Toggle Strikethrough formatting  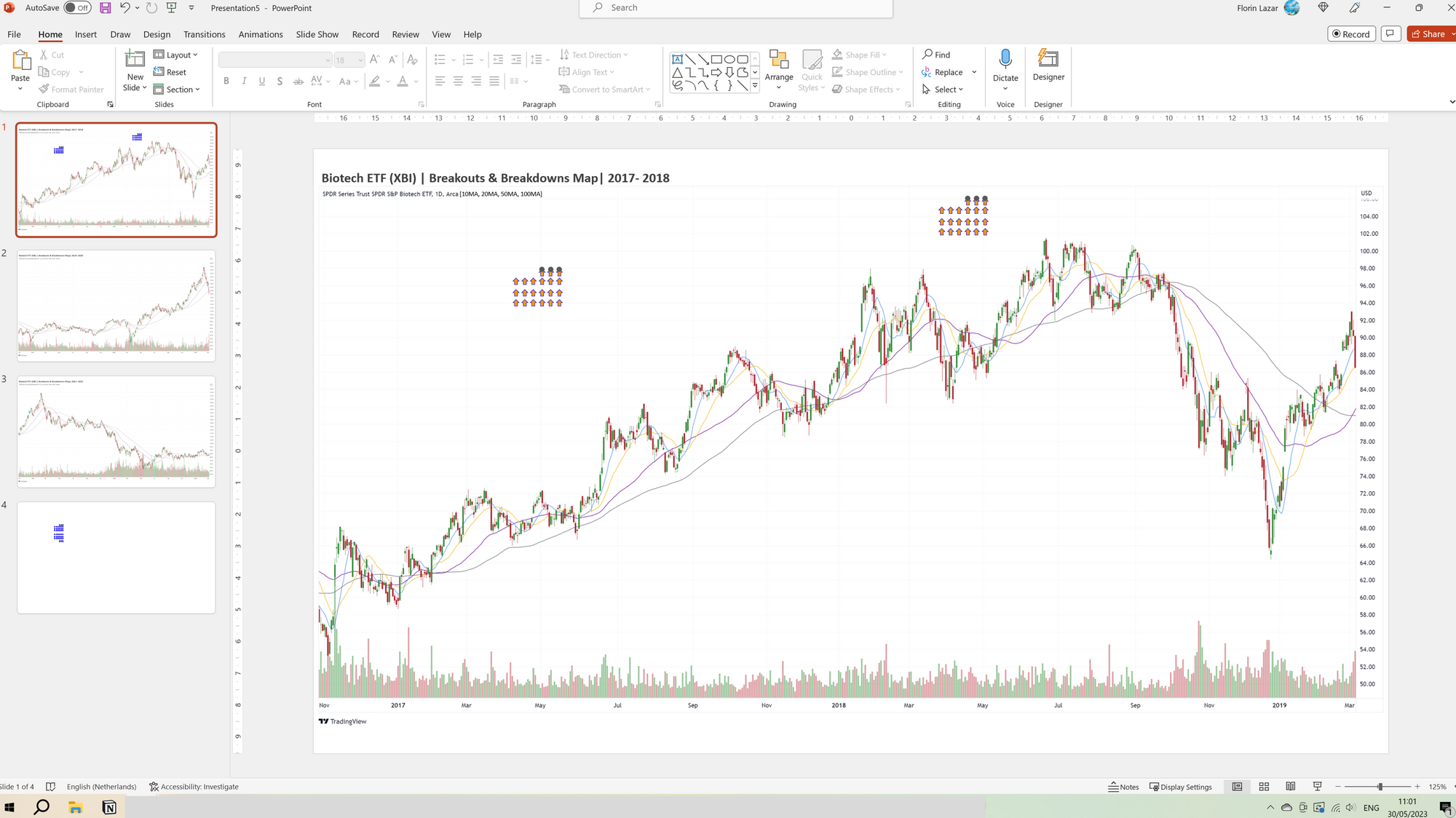coord(298,82)
